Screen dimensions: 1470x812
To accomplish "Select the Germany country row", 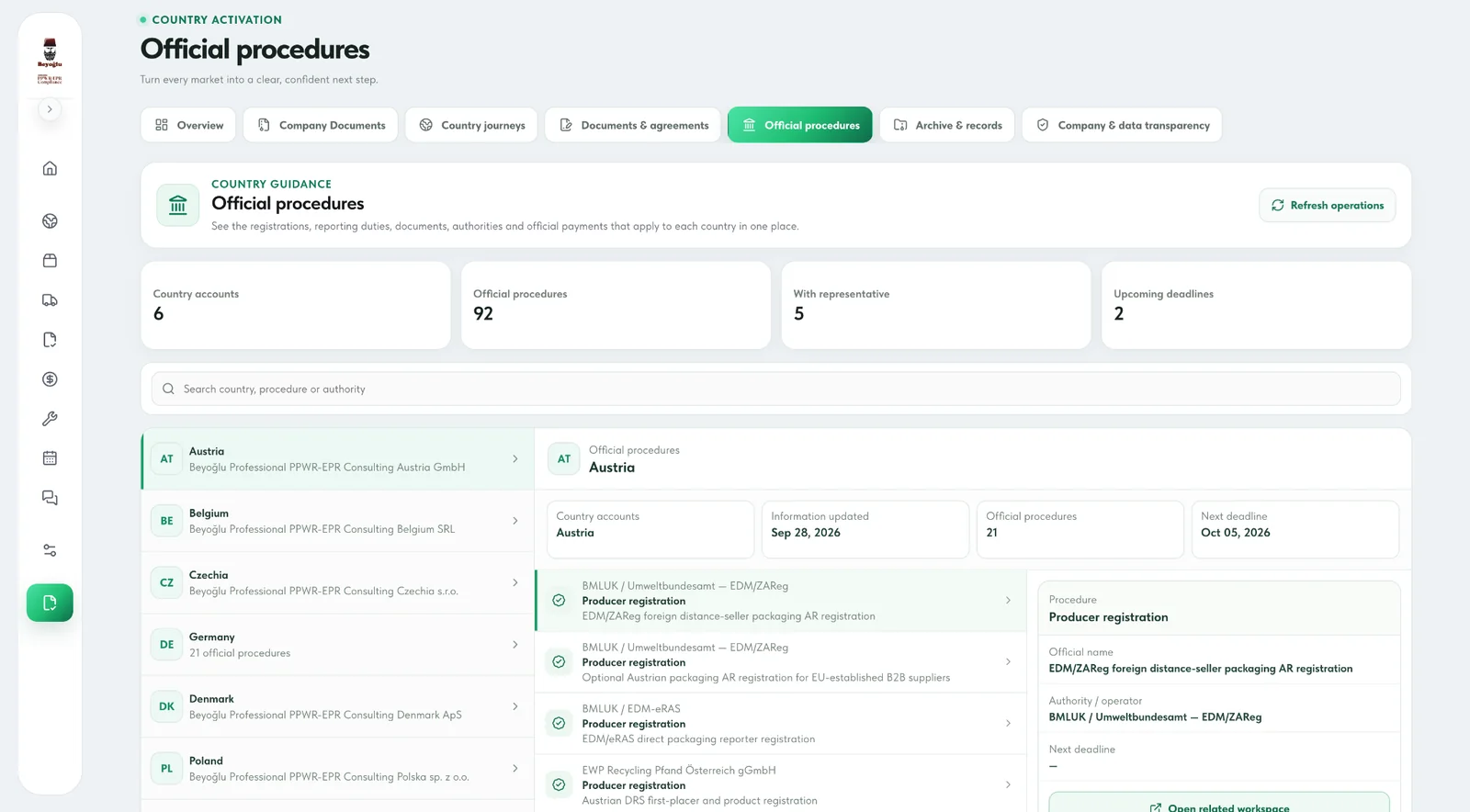I will (x=338, y=645).
